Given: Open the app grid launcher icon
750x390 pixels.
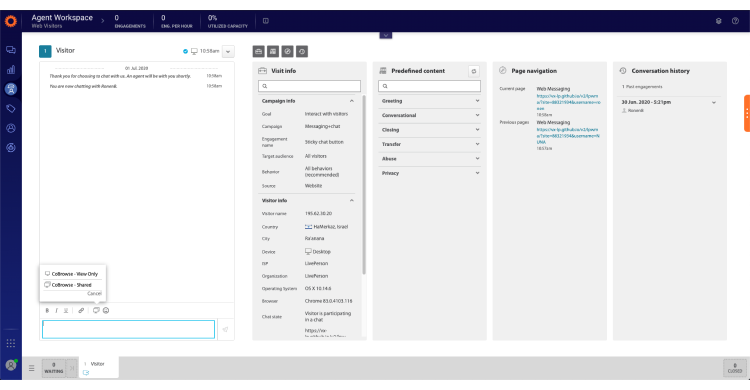Looking at the screenshot, I should 11,343.
